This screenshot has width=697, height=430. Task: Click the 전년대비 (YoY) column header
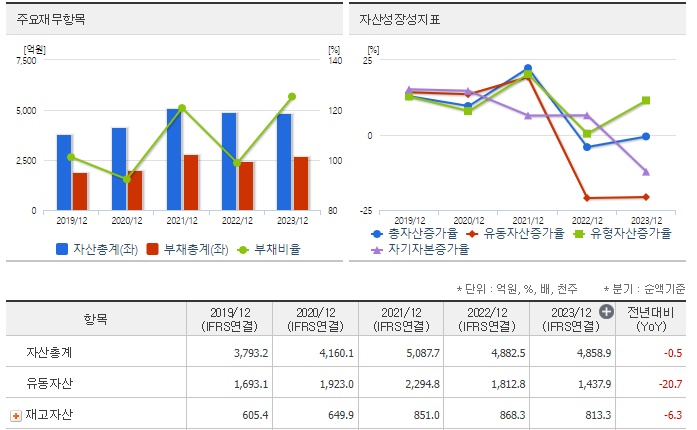651,319
